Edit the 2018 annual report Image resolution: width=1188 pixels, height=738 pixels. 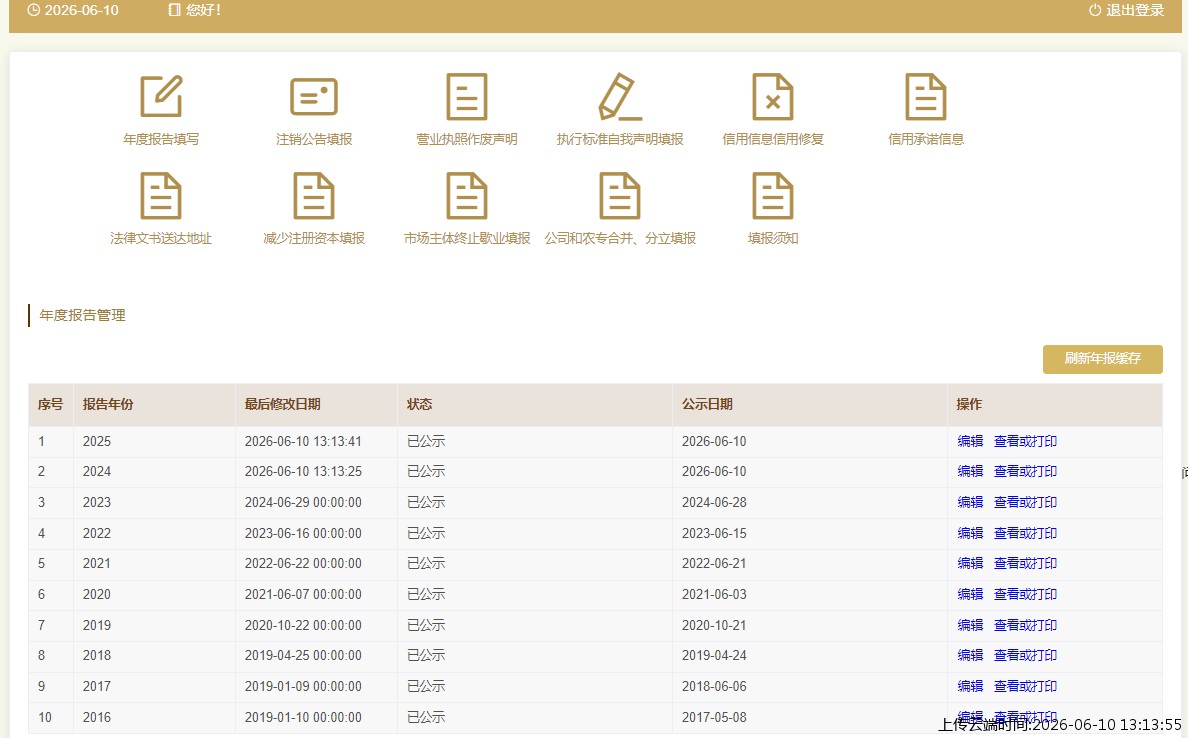pos(970,655)
